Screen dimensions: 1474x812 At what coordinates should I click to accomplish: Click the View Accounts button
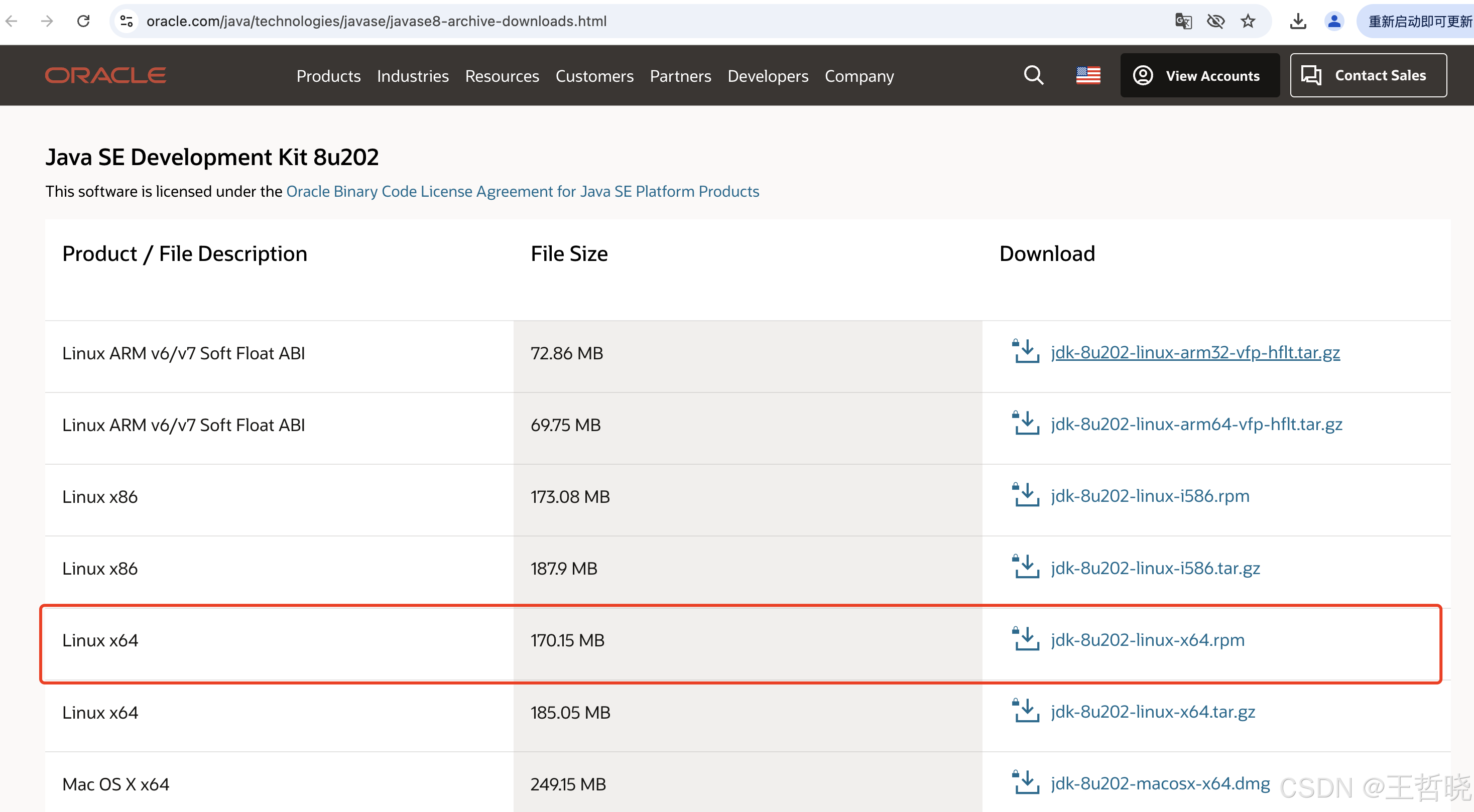pos(1200,75)
